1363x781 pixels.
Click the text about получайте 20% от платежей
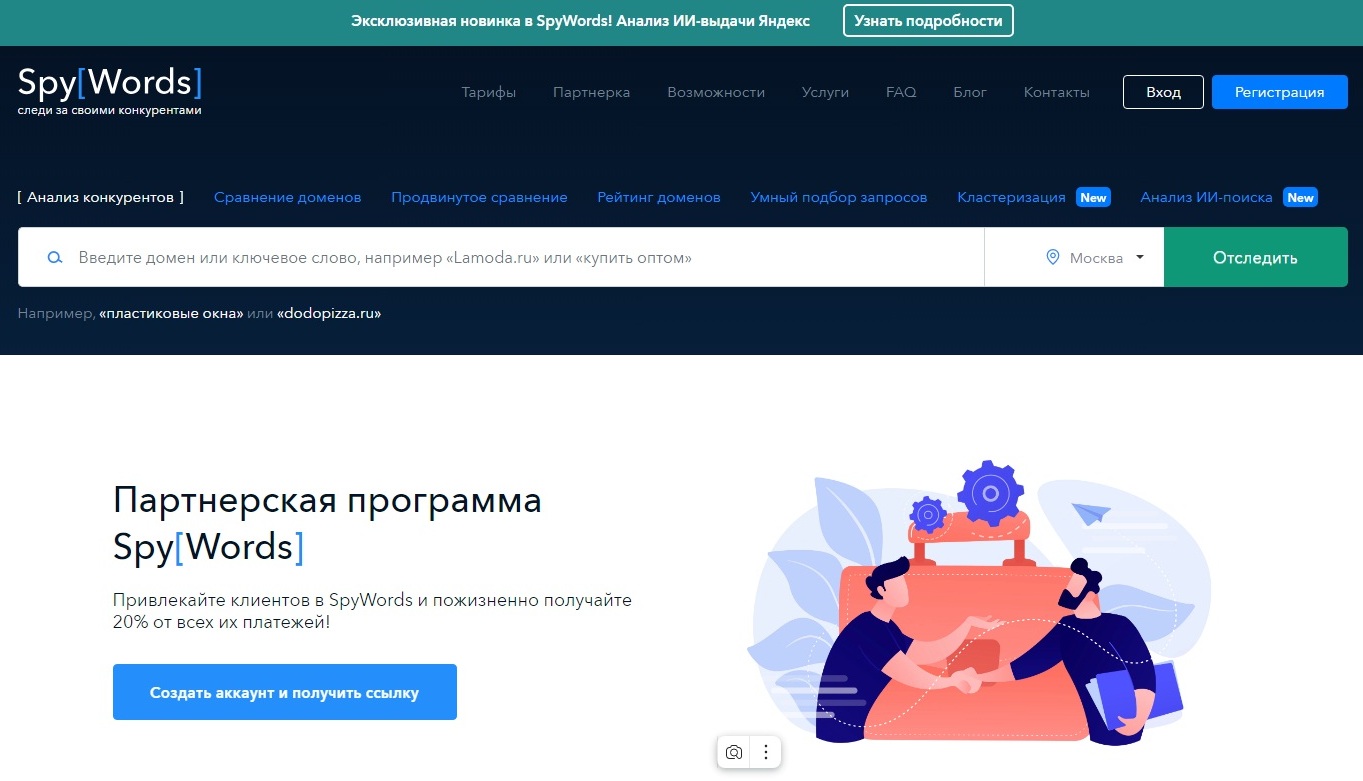(373, 611)
